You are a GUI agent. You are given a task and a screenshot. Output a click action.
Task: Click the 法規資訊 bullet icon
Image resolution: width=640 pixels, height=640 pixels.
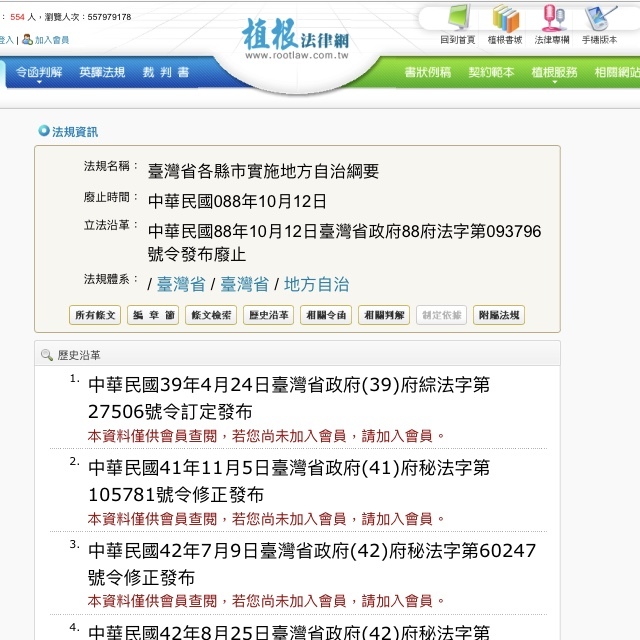click(x=43, y=131)
